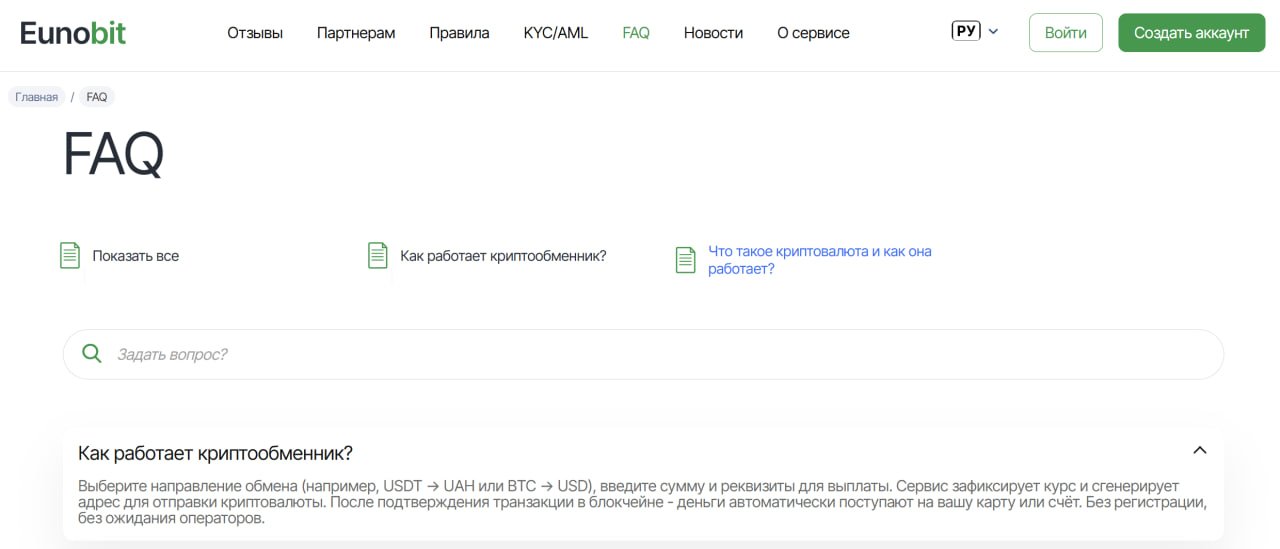Click the document icon beside Как работает криптообменник

point(378,255)
